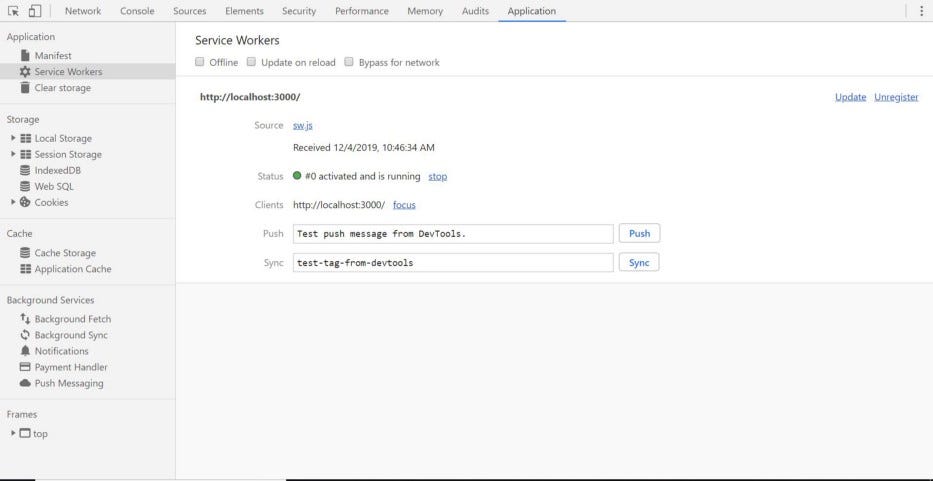Switch to the Audits tab

tap(475, 11)
